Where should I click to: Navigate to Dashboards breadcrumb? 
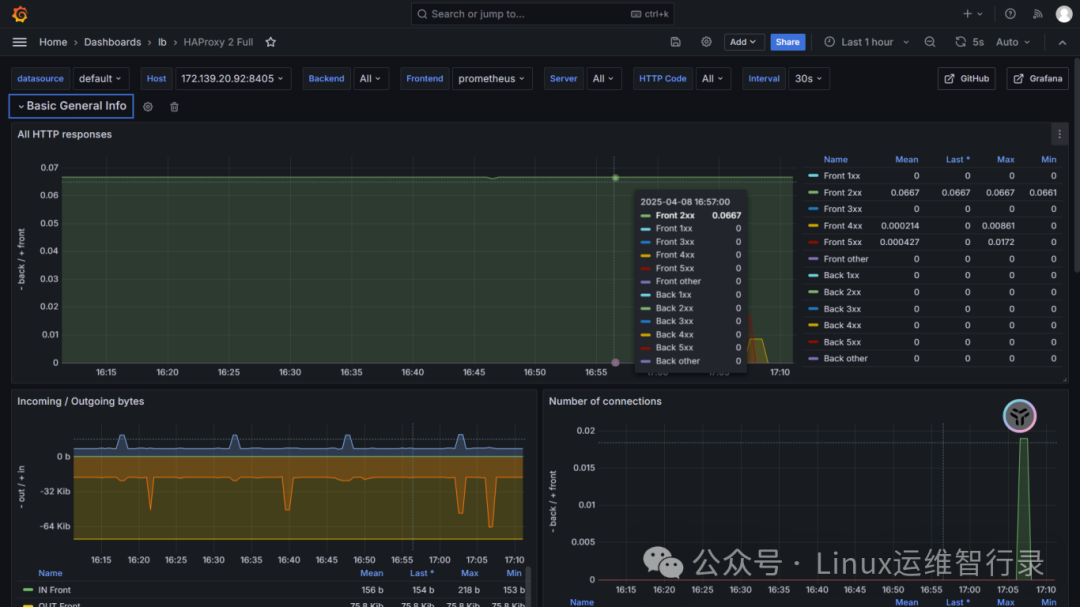112,42
